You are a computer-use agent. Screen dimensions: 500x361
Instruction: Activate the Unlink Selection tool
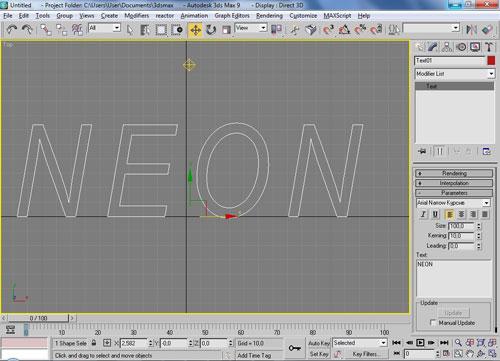61,30
